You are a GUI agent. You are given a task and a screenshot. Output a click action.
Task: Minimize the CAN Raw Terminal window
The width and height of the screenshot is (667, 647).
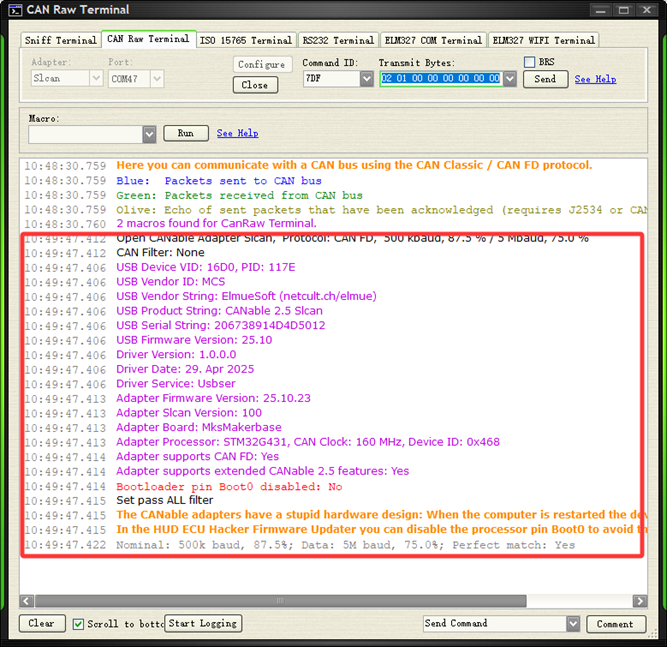point(601,10)
